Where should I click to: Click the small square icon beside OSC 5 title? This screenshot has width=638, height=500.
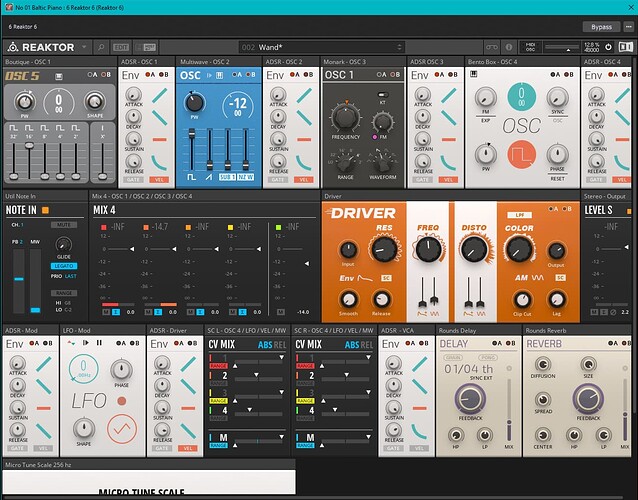pyautogui.click(x=59, y=76)
